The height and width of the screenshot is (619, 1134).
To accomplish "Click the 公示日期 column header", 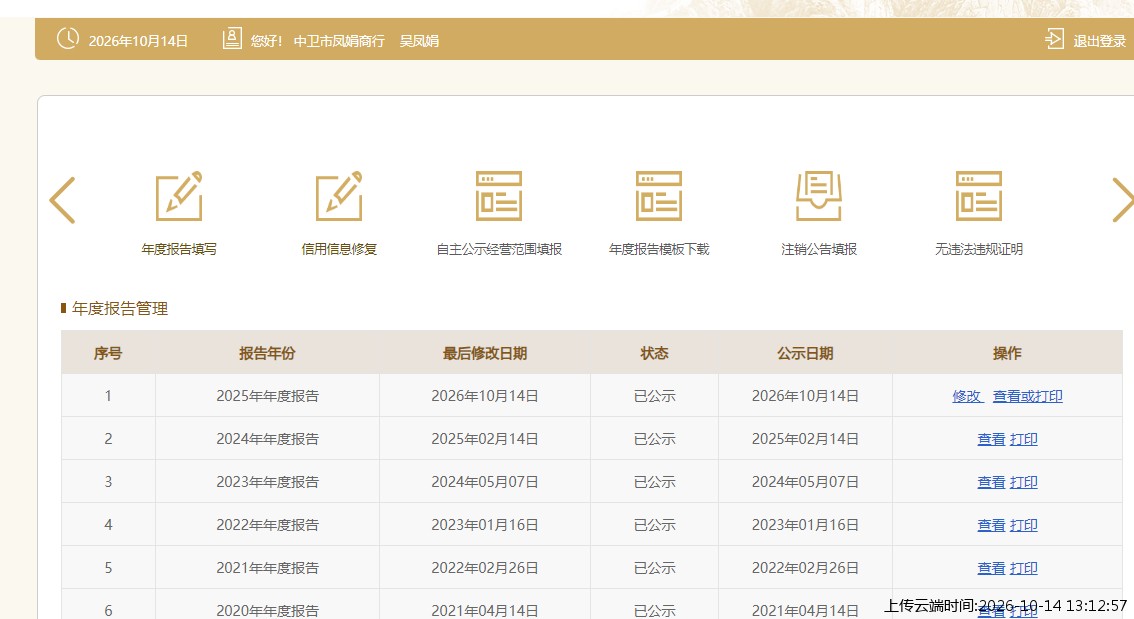I will (x=805, y=354).
